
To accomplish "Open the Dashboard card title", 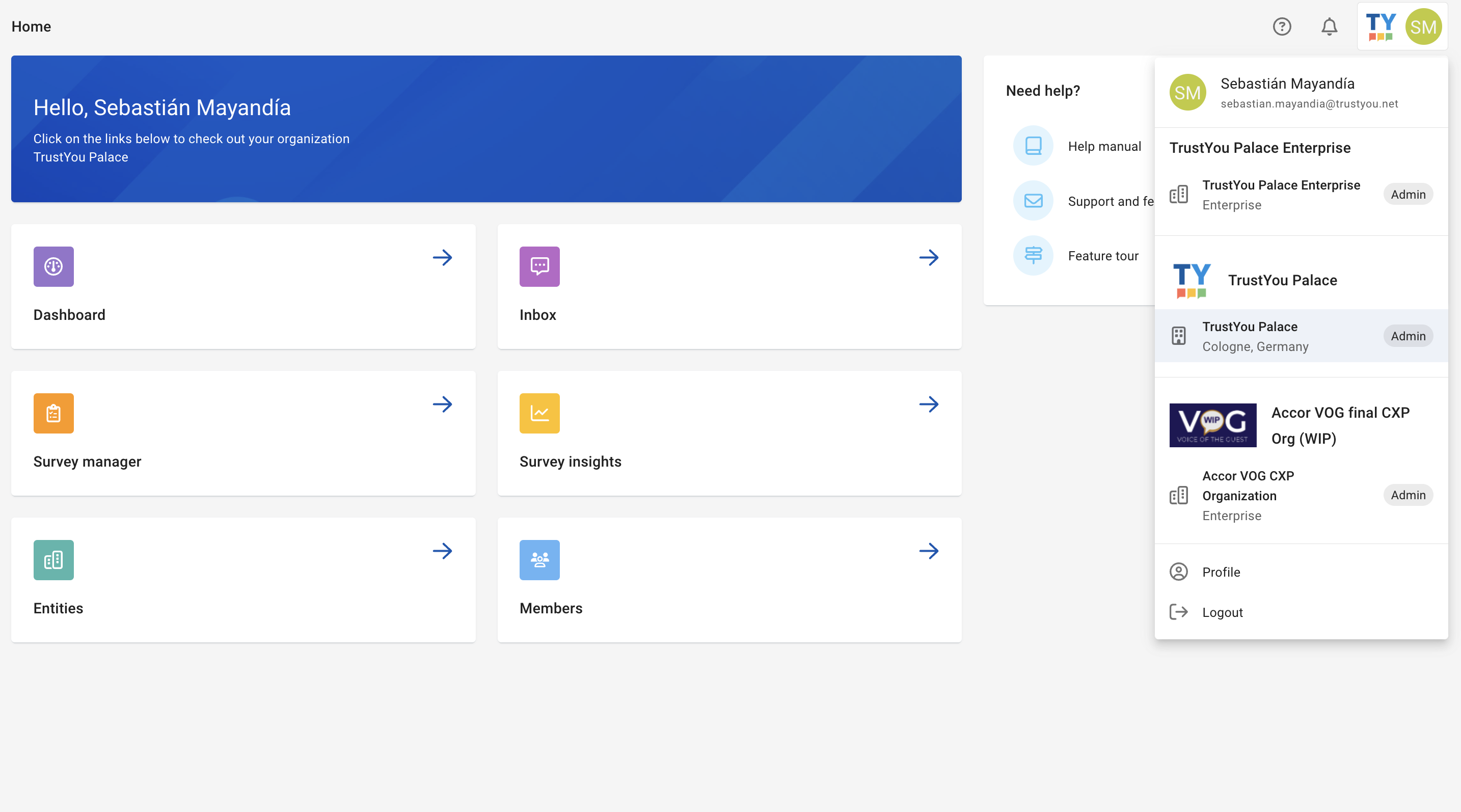I will tap(69, 315).
